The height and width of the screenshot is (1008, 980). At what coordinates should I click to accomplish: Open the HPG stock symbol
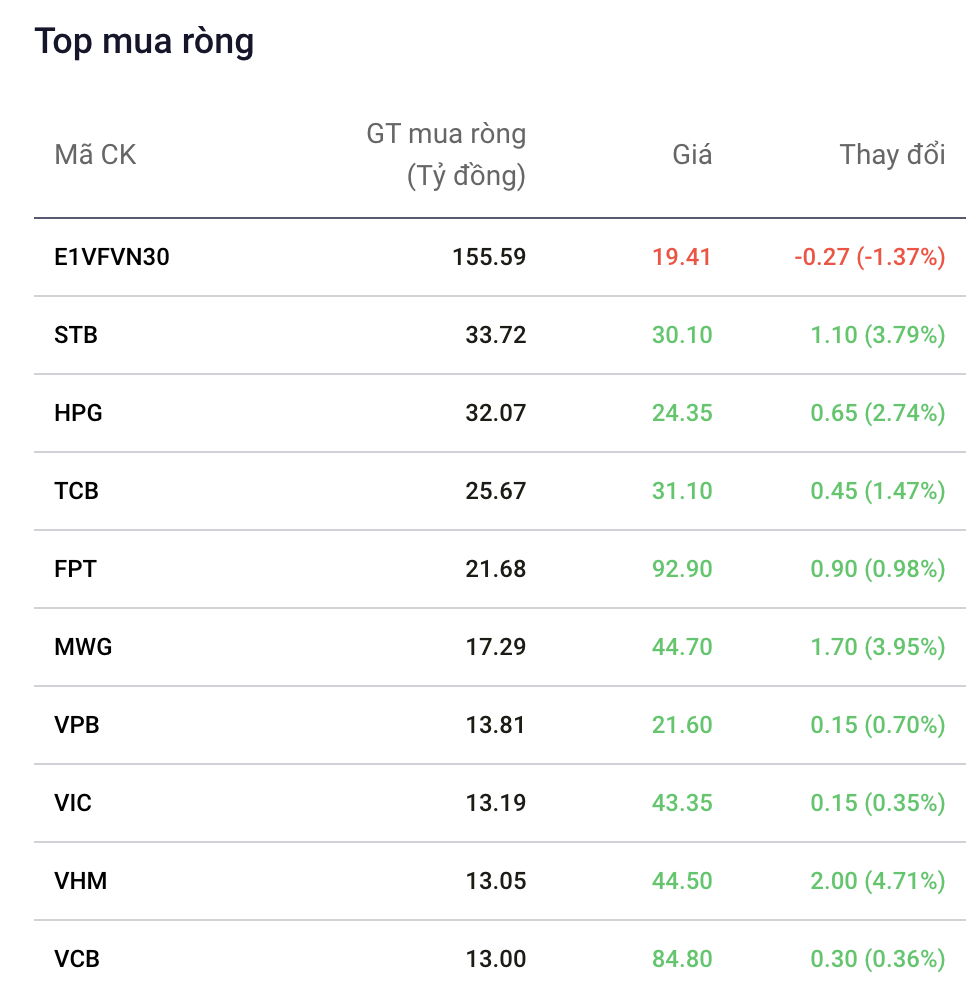click(x=78, y=413)
